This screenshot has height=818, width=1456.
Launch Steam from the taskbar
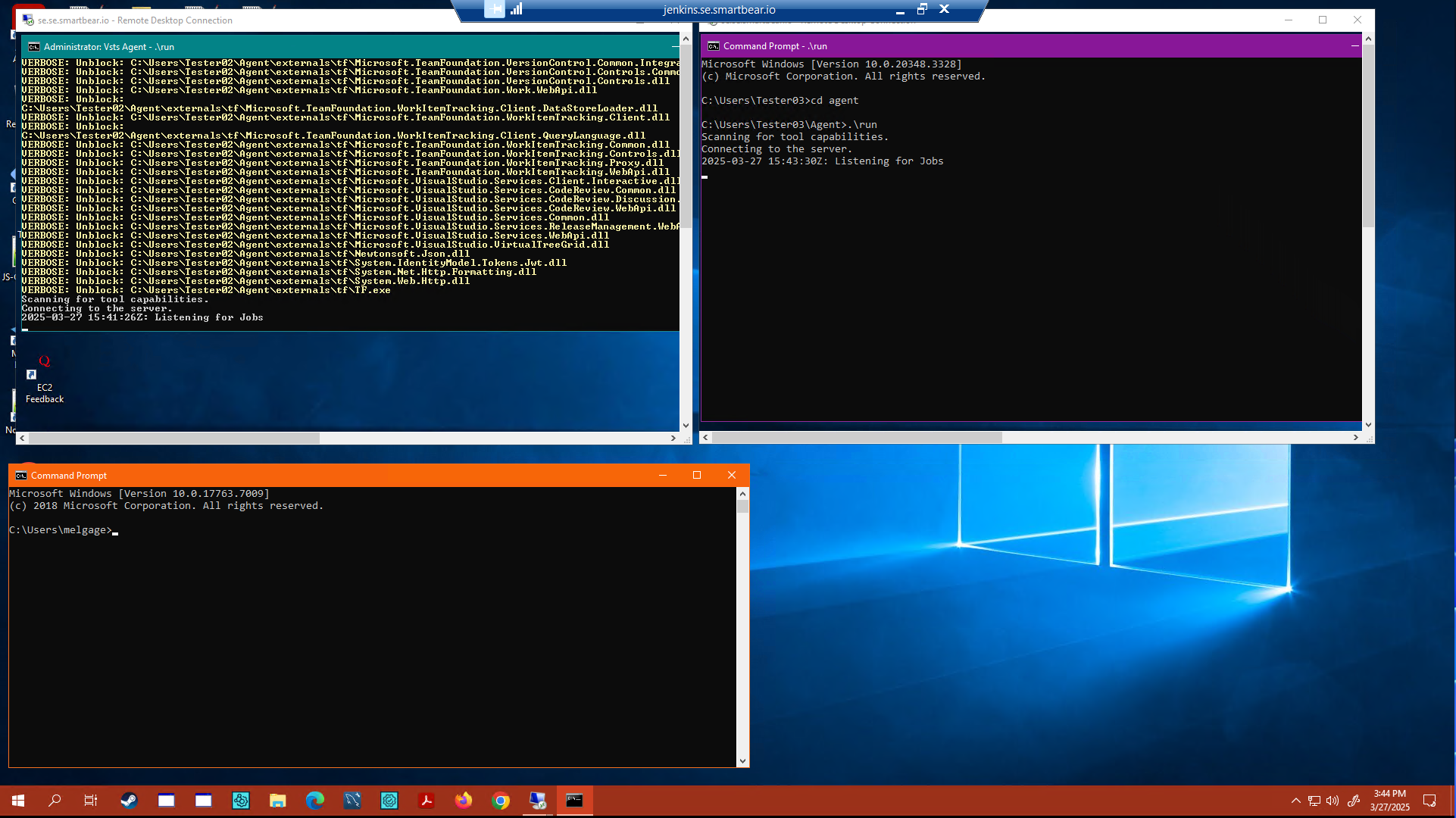coord(129,801)
